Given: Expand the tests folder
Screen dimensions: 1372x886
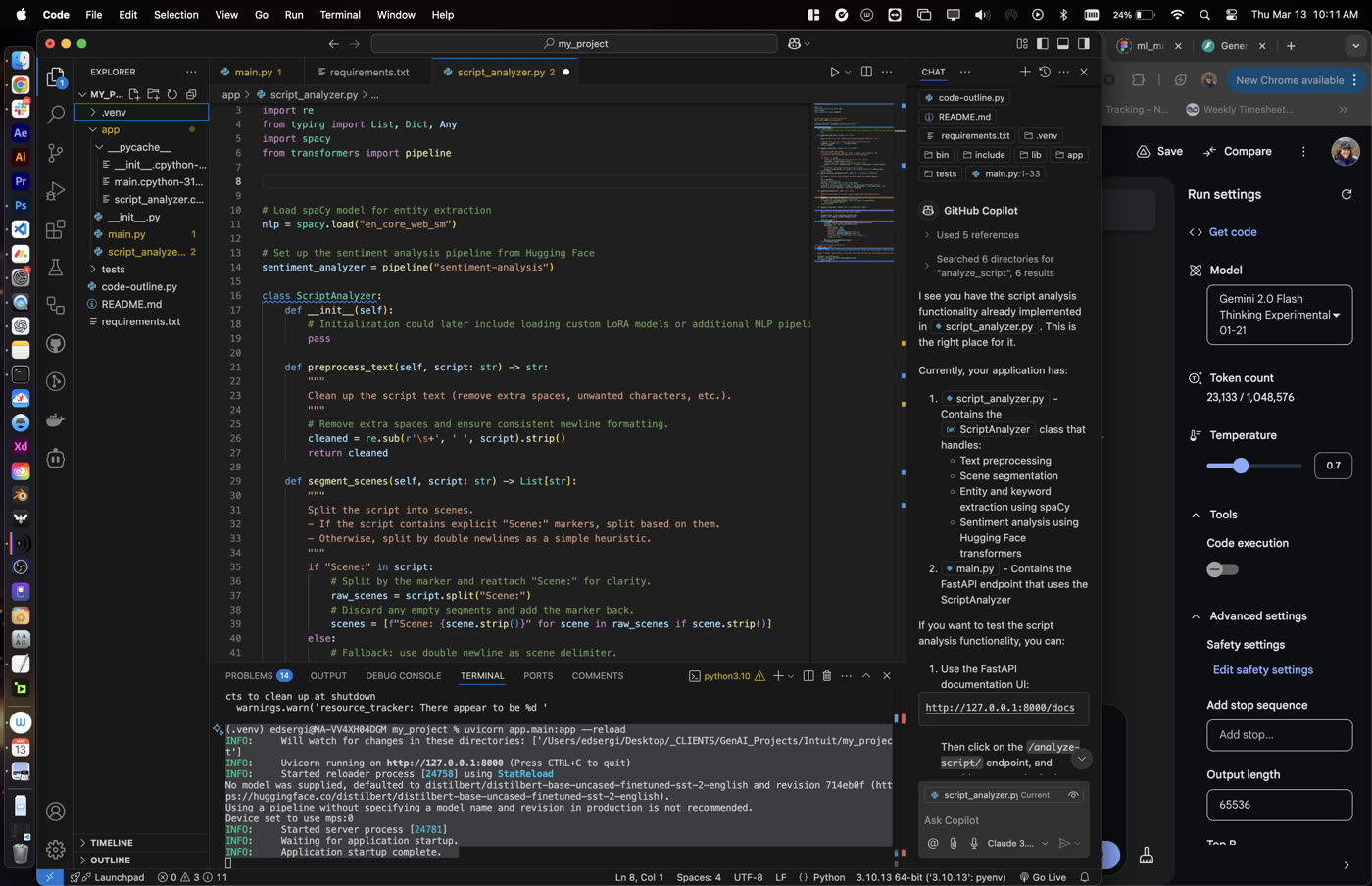Looking at the screenshot, I should [x=142, y=270].
